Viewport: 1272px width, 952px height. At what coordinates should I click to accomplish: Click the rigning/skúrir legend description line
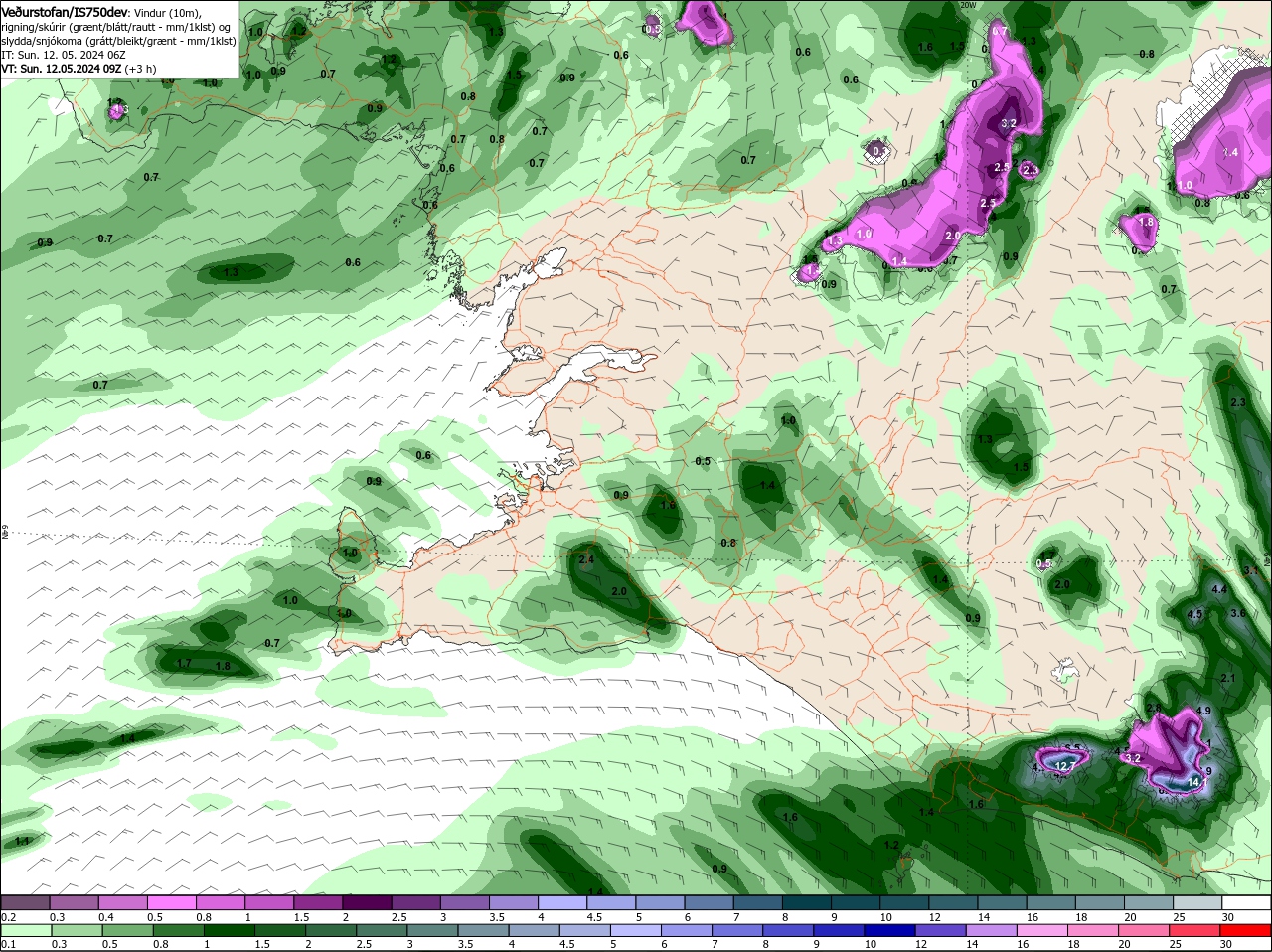coord(115,26)
